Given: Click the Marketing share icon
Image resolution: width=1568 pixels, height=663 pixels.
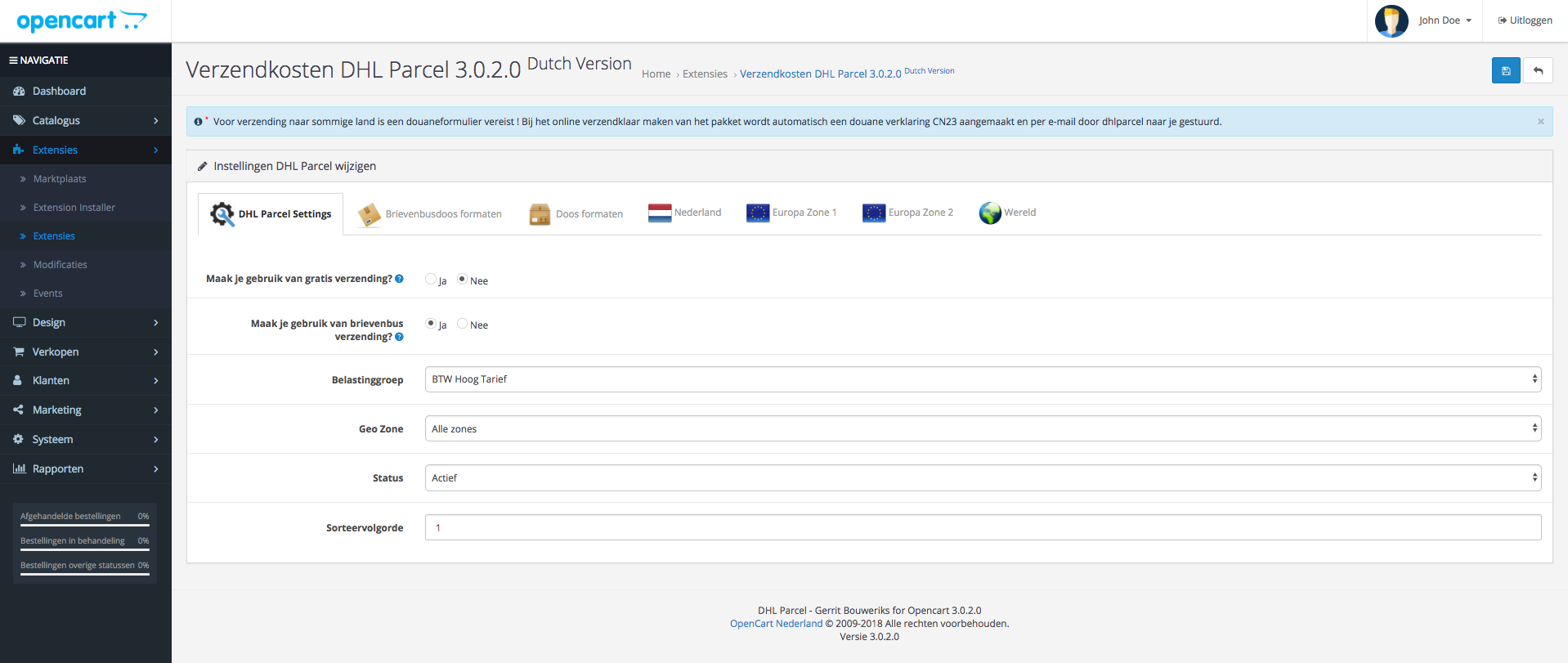Looking at the screenshot, I should [x=19, y=410].
